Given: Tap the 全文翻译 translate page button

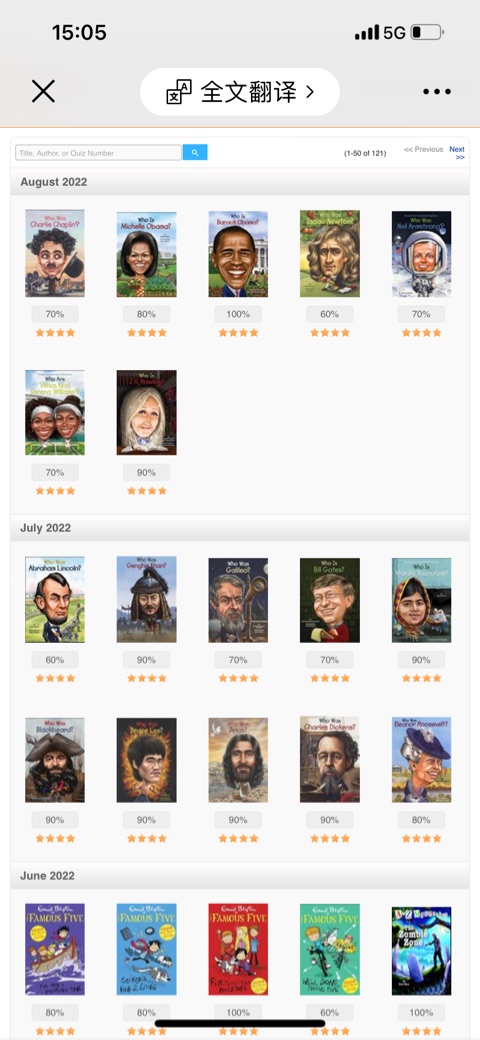Looking at the screenshot, I should (240, 92).
